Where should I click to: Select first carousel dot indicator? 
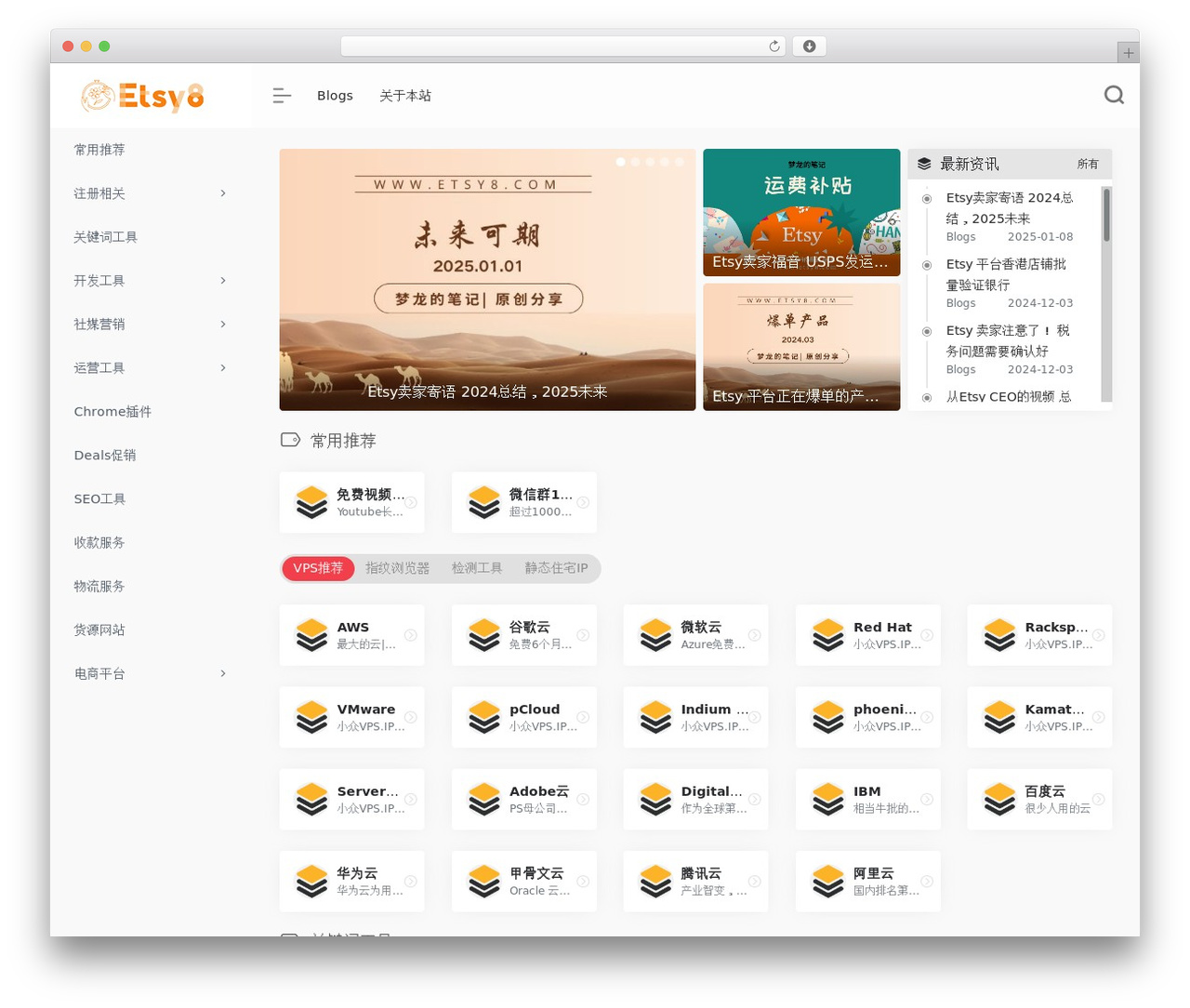[x=621, y=162]
